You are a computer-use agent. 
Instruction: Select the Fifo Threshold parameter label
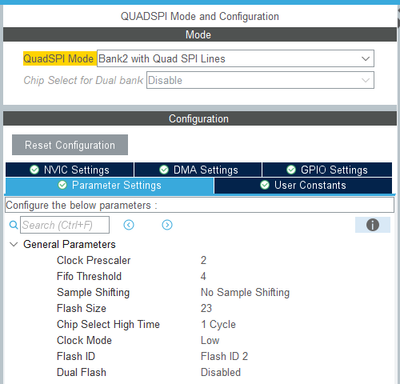tap(89, 276)
